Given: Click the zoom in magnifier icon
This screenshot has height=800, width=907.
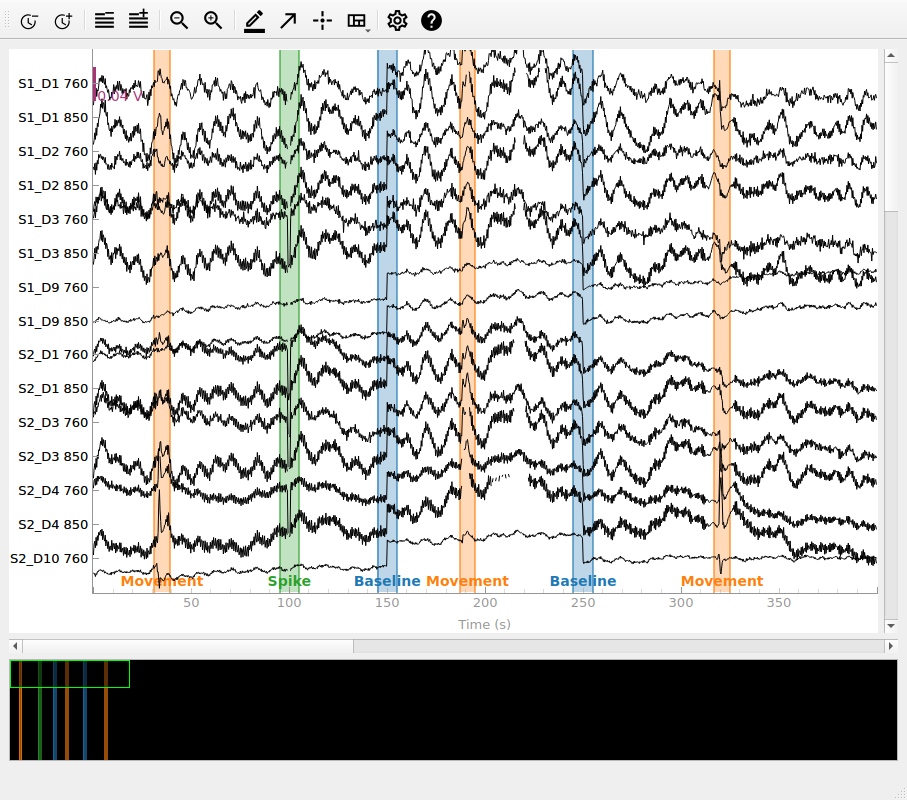Looking at the screenshot, I should click(213, 20).
